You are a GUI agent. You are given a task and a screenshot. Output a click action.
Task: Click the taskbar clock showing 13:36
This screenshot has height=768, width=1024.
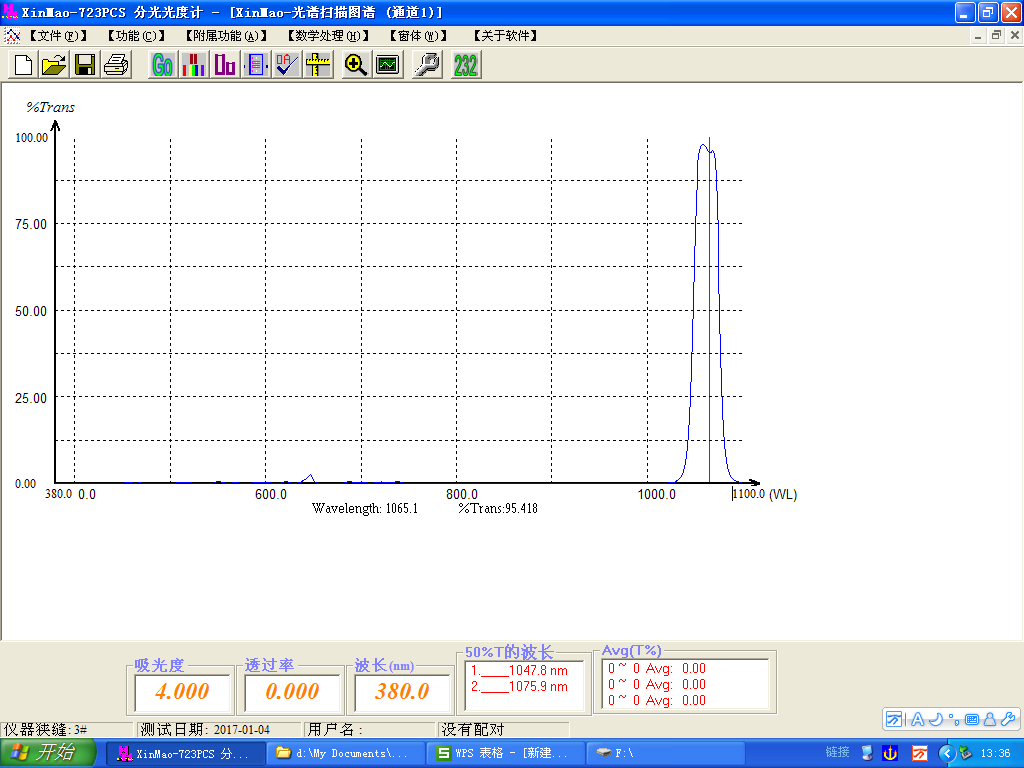995,753
